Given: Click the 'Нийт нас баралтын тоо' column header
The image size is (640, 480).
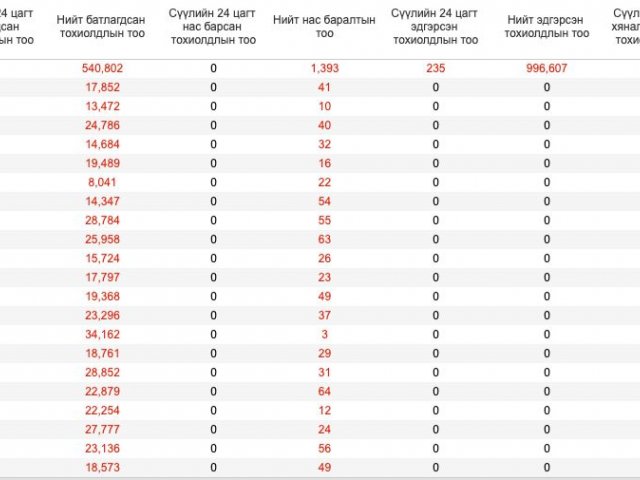Looking at the screenshot, I should (324, 27).
